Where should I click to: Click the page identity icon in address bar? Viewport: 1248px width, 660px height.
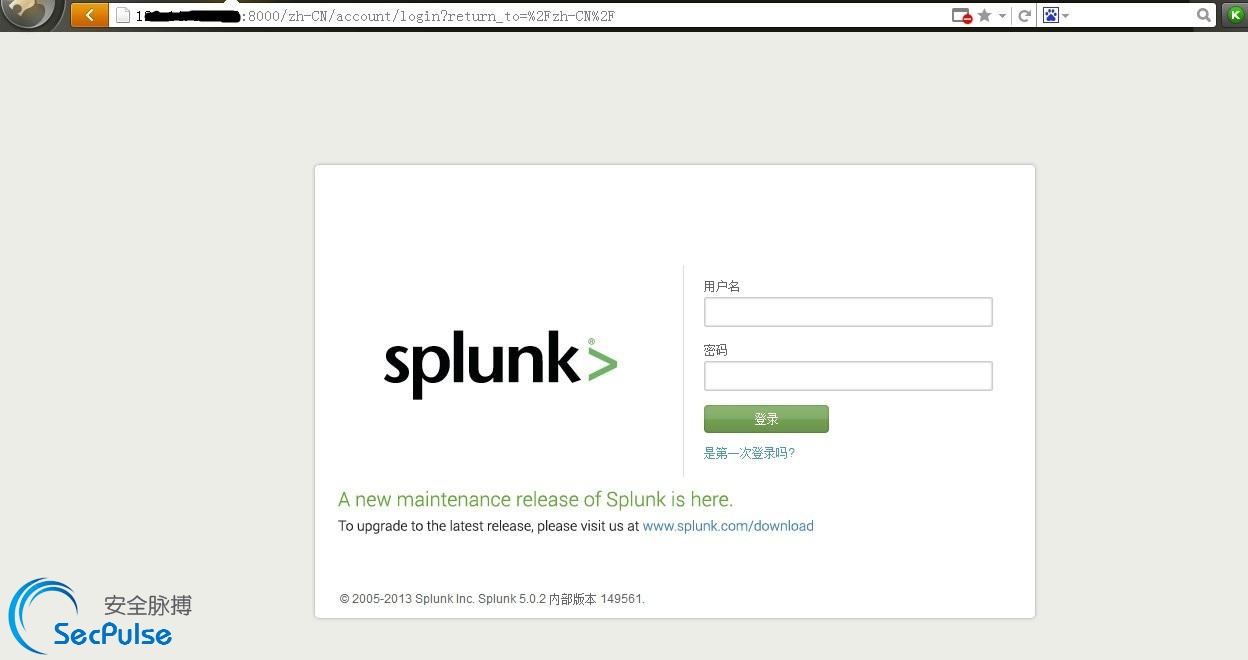(123, 15)
